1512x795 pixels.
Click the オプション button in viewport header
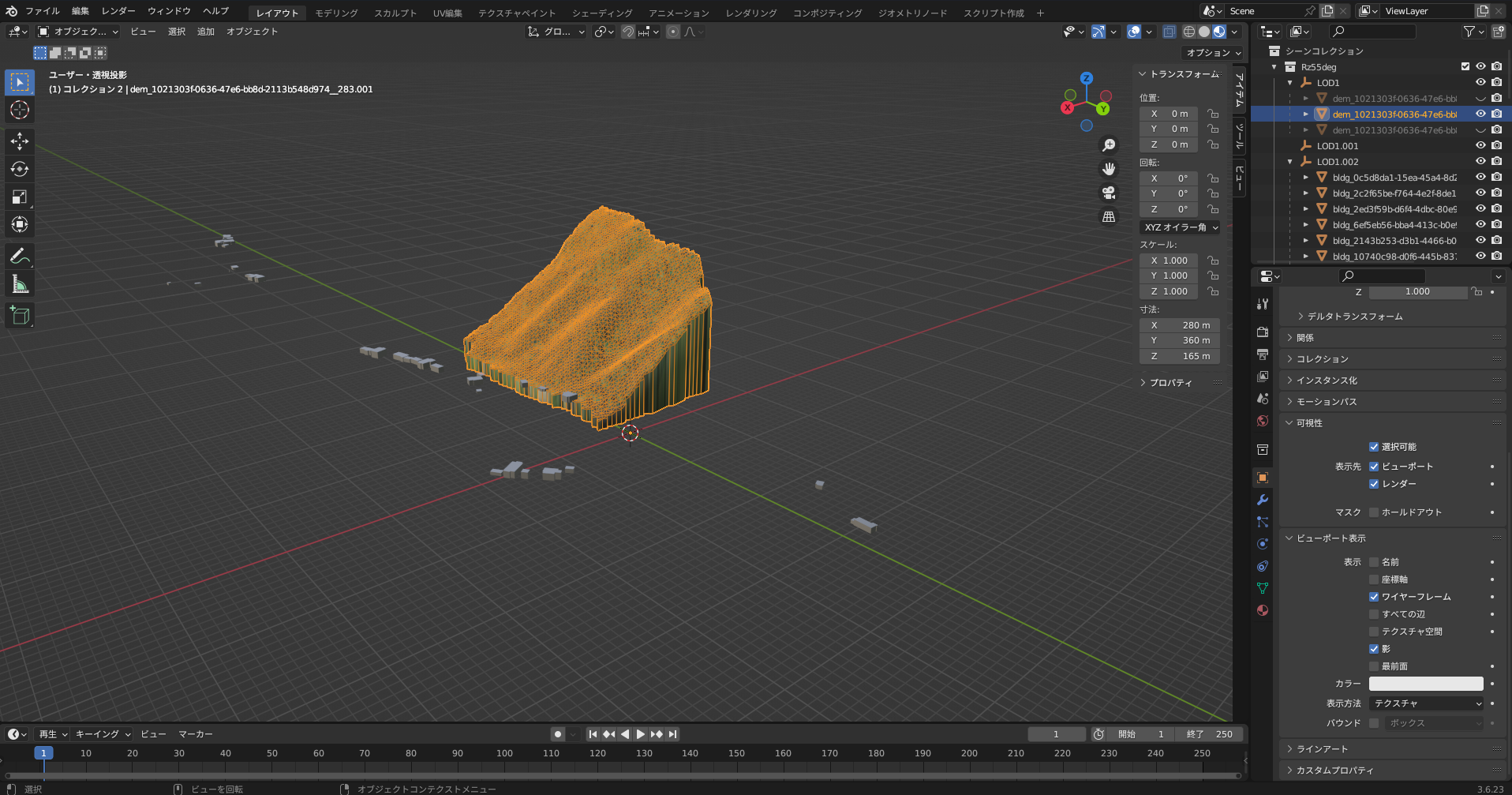(1213, 53)
